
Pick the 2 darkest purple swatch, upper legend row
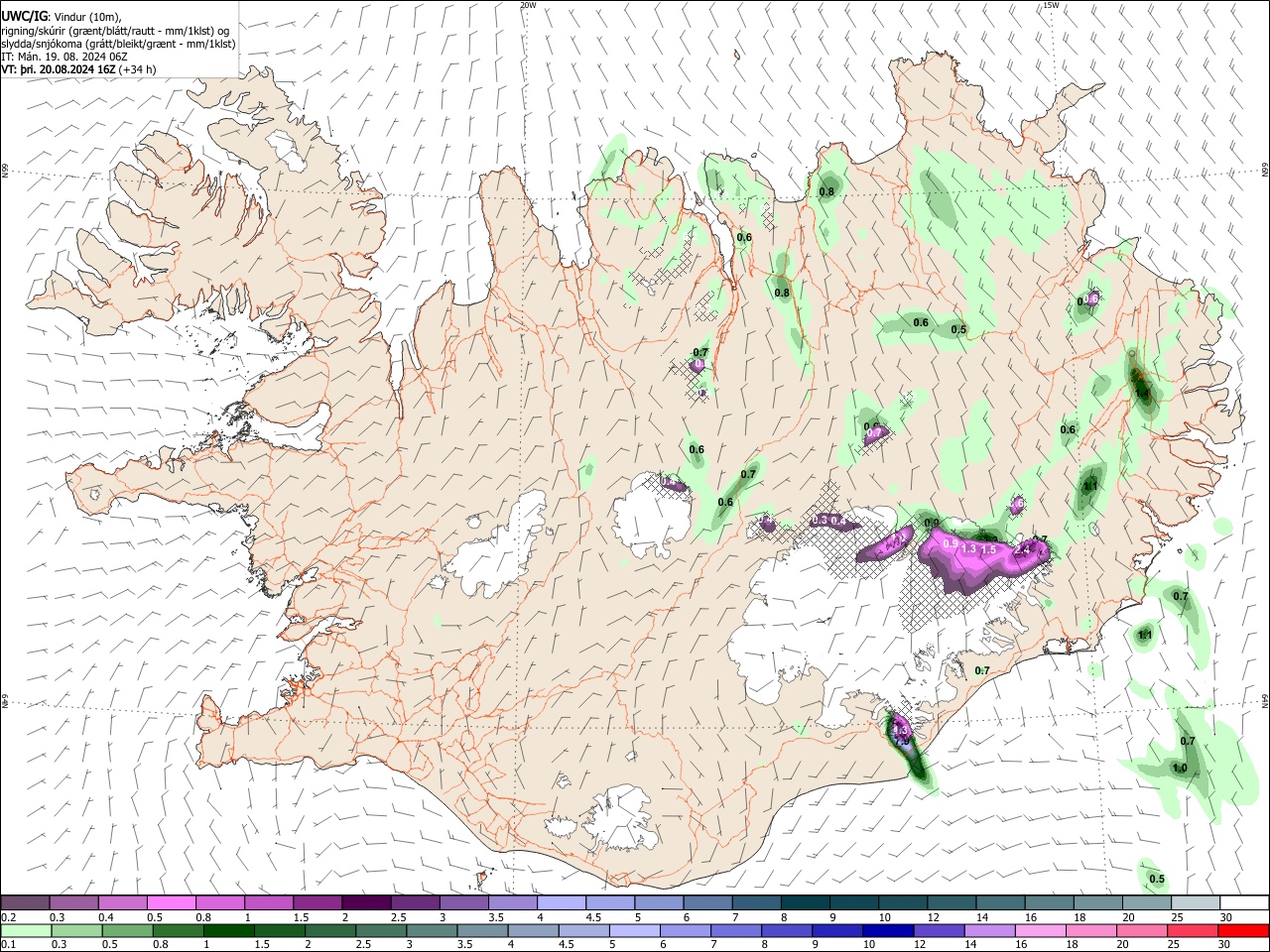tap(366, 903)
